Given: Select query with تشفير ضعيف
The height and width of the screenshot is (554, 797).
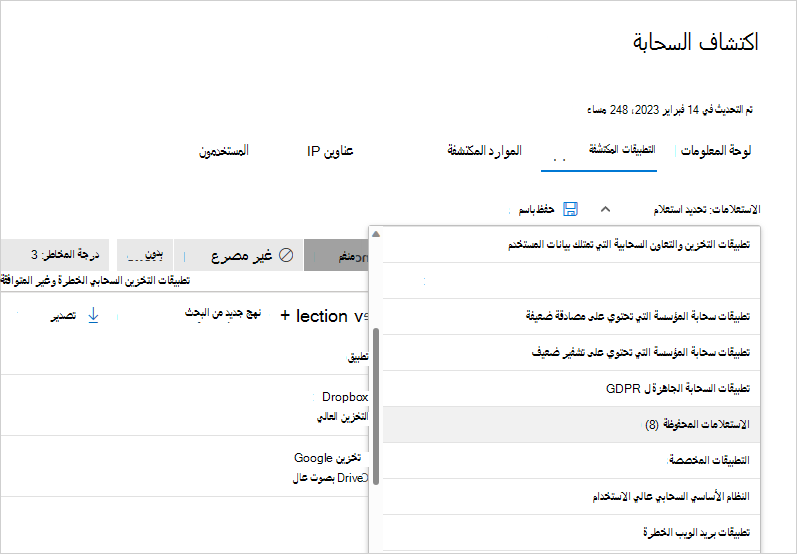Looking at the screenshot, I should [571, 352].
